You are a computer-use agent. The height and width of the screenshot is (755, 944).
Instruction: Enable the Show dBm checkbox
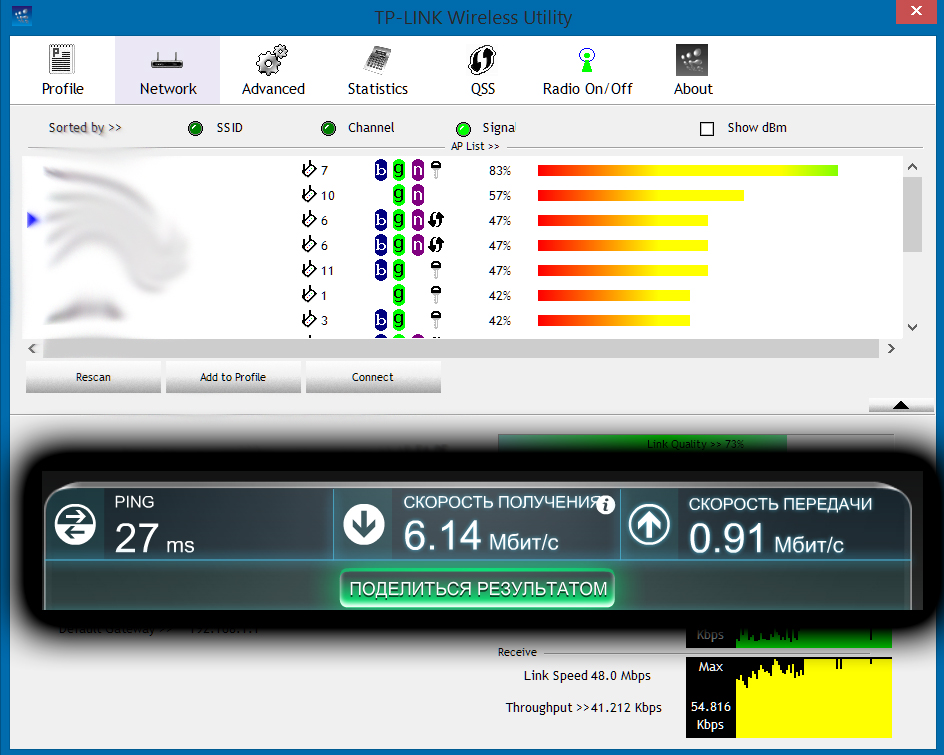point(707,128)
